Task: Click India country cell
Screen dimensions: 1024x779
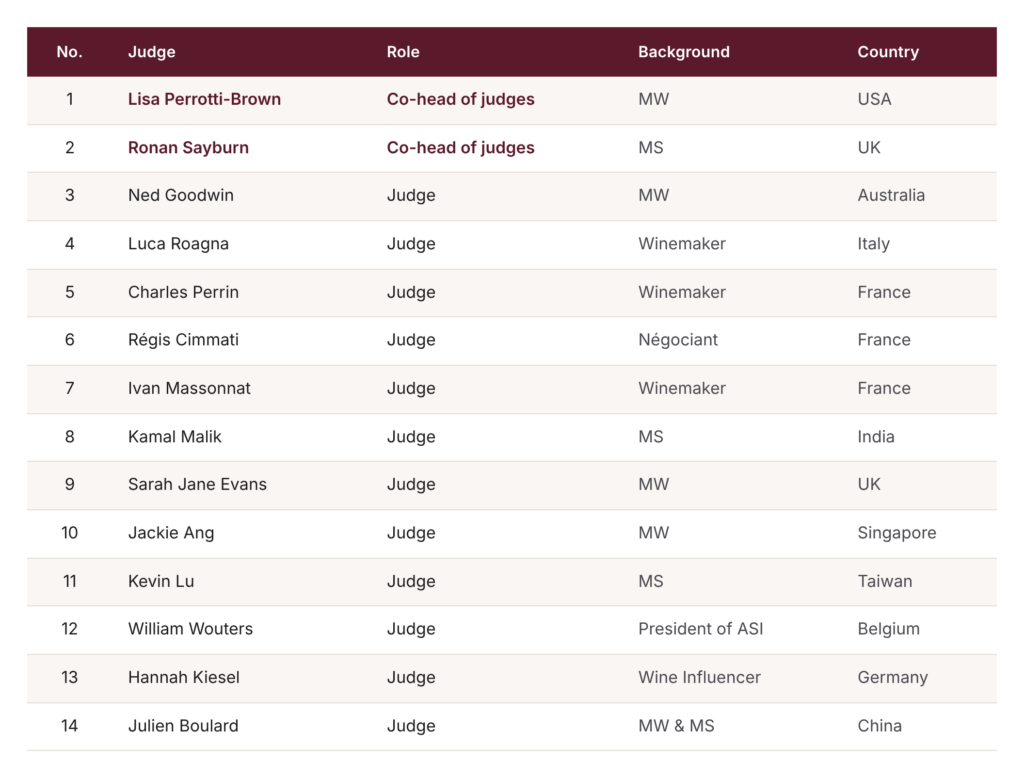Action: (x=876, y=436)
